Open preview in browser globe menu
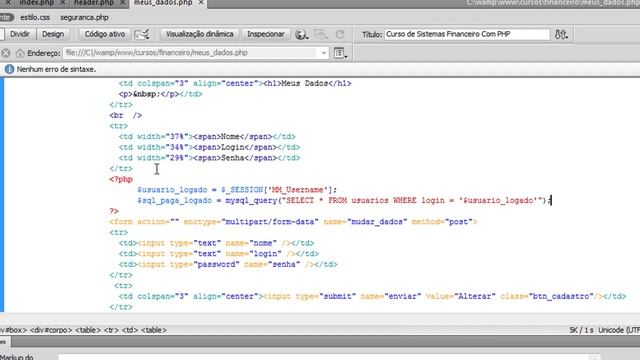The width and height of the screenshot is (640, 360). (x=301, y=34)
